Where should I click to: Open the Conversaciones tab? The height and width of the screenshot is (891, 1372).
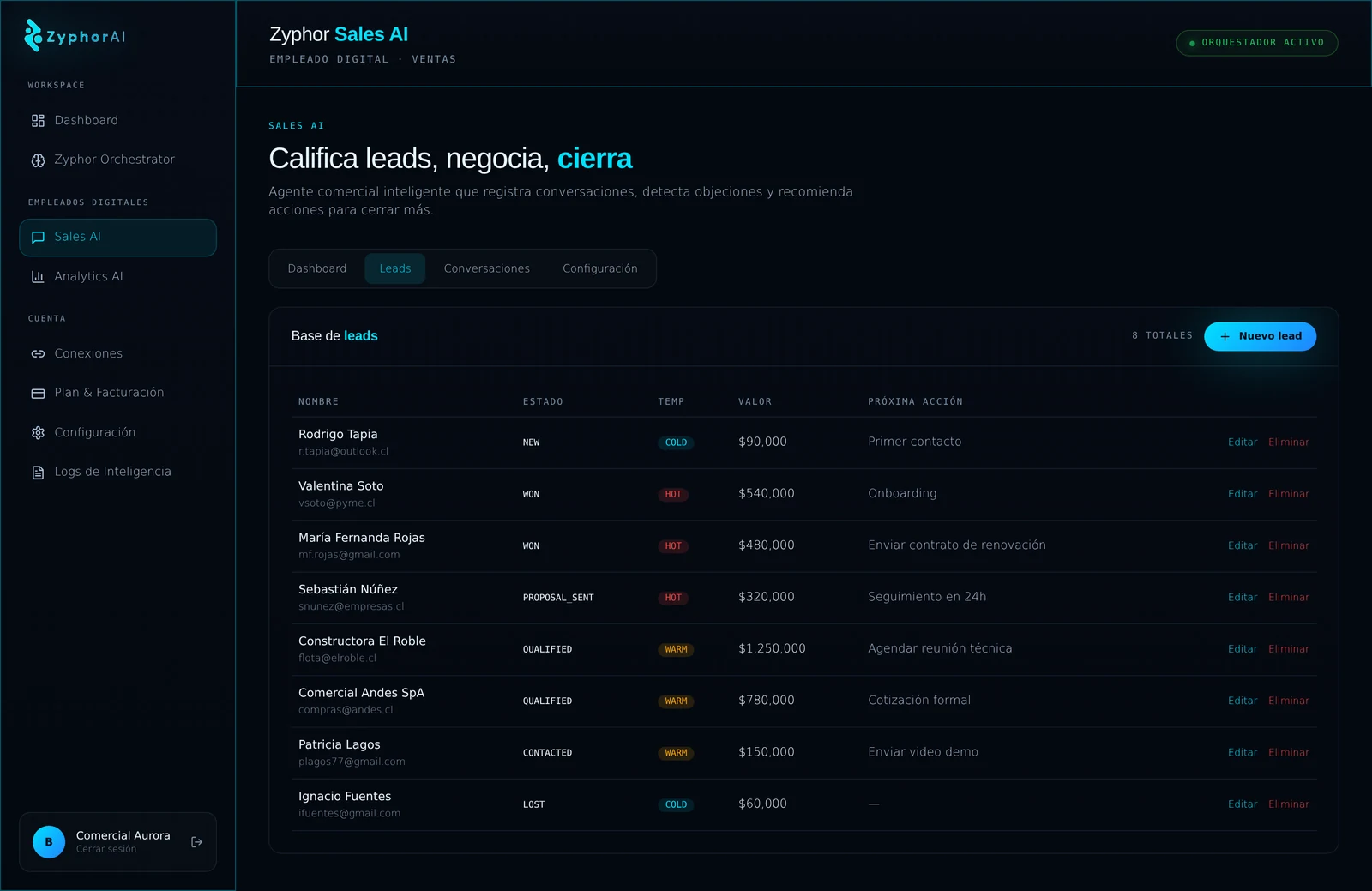(x=487, y=268)
